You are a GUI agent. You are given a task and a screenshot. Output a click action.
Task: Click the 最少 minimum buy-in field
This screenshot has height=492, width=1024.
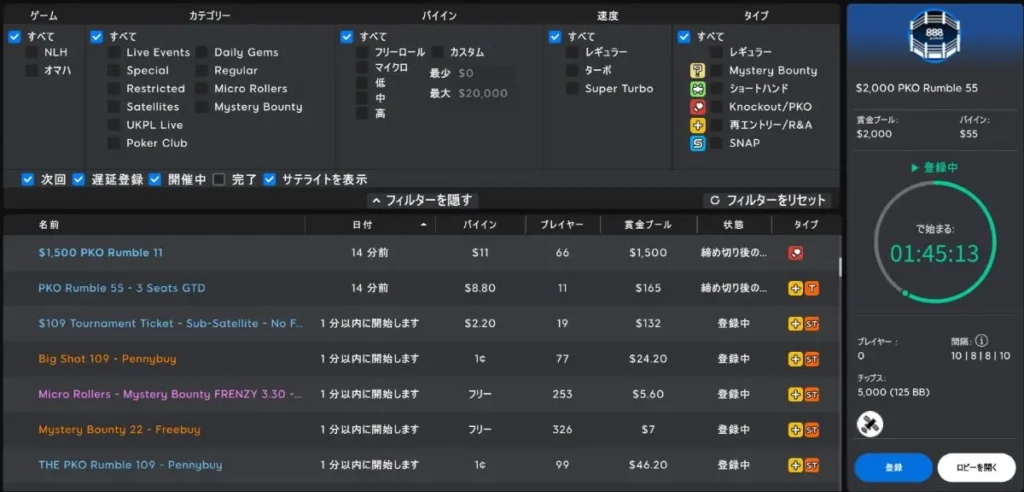484,73
